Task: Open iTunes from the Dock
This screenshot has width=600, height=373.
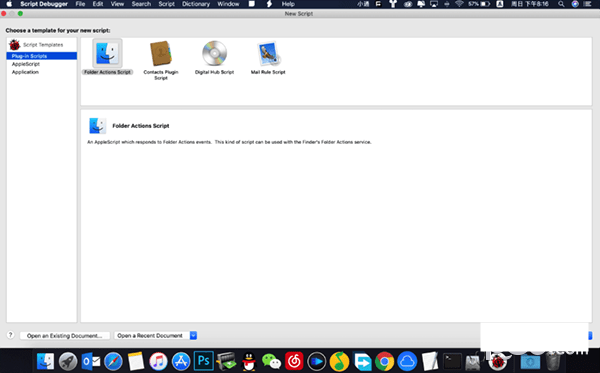Action: [x=158, y=361]
